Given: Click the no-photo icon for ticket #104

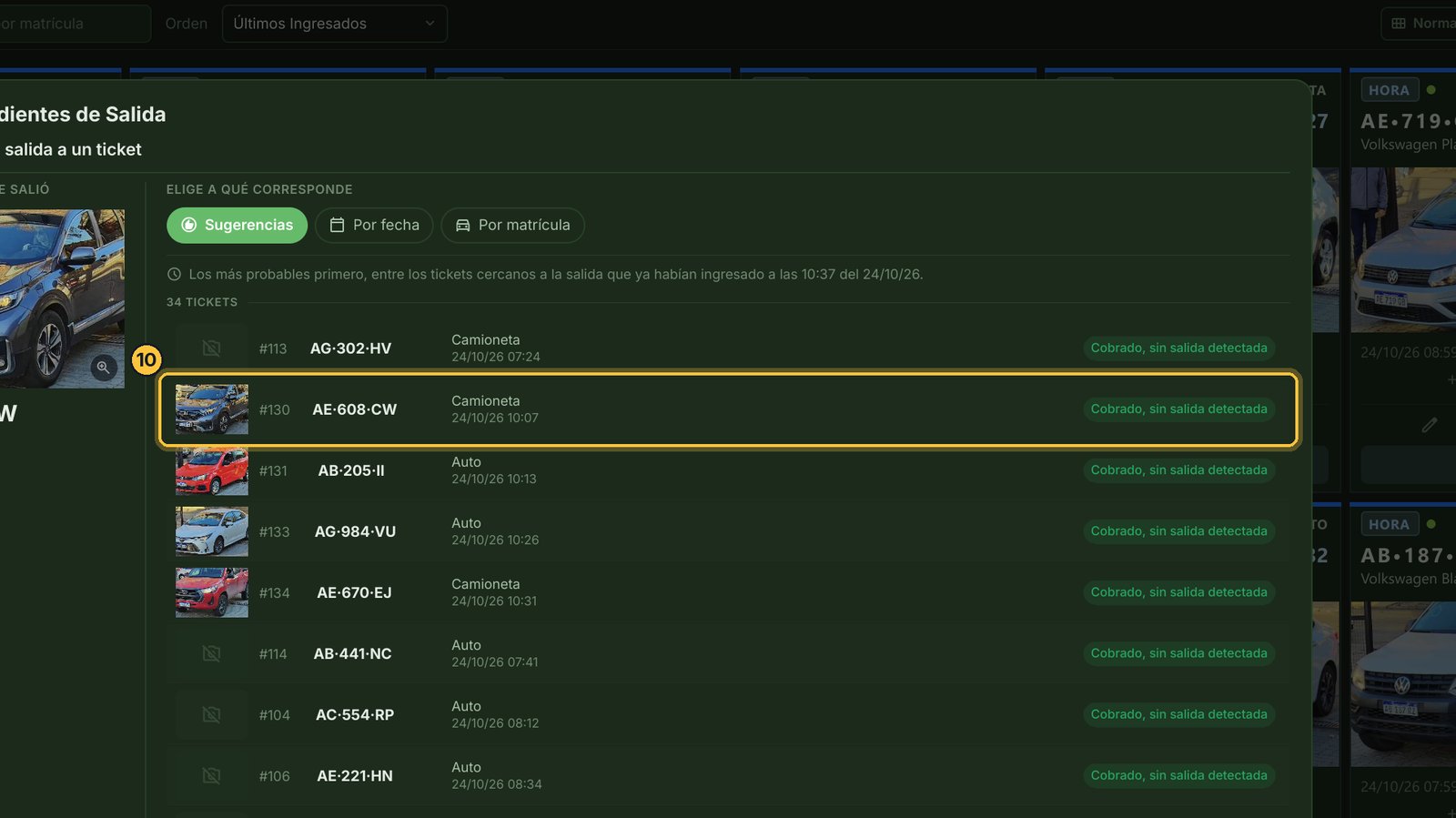Looking at the screenshot, I should click(x=211, y=714).
